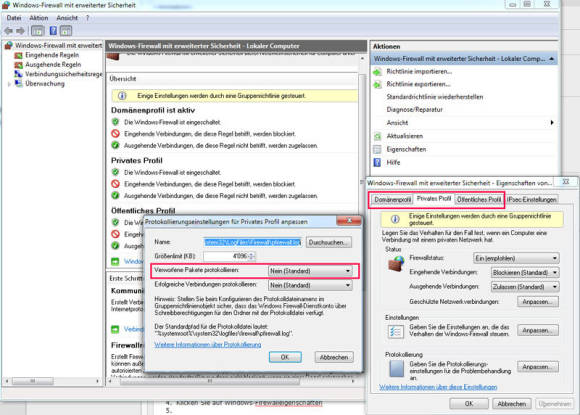Click the checklist icon in Einstellungen section

tap(395, 331)
